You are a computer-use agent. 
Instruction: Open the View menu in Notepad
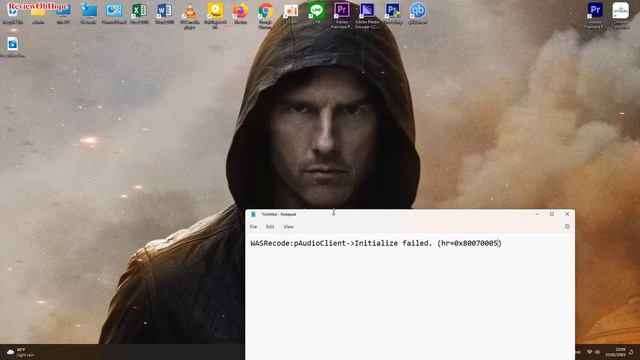pos(288,227)
